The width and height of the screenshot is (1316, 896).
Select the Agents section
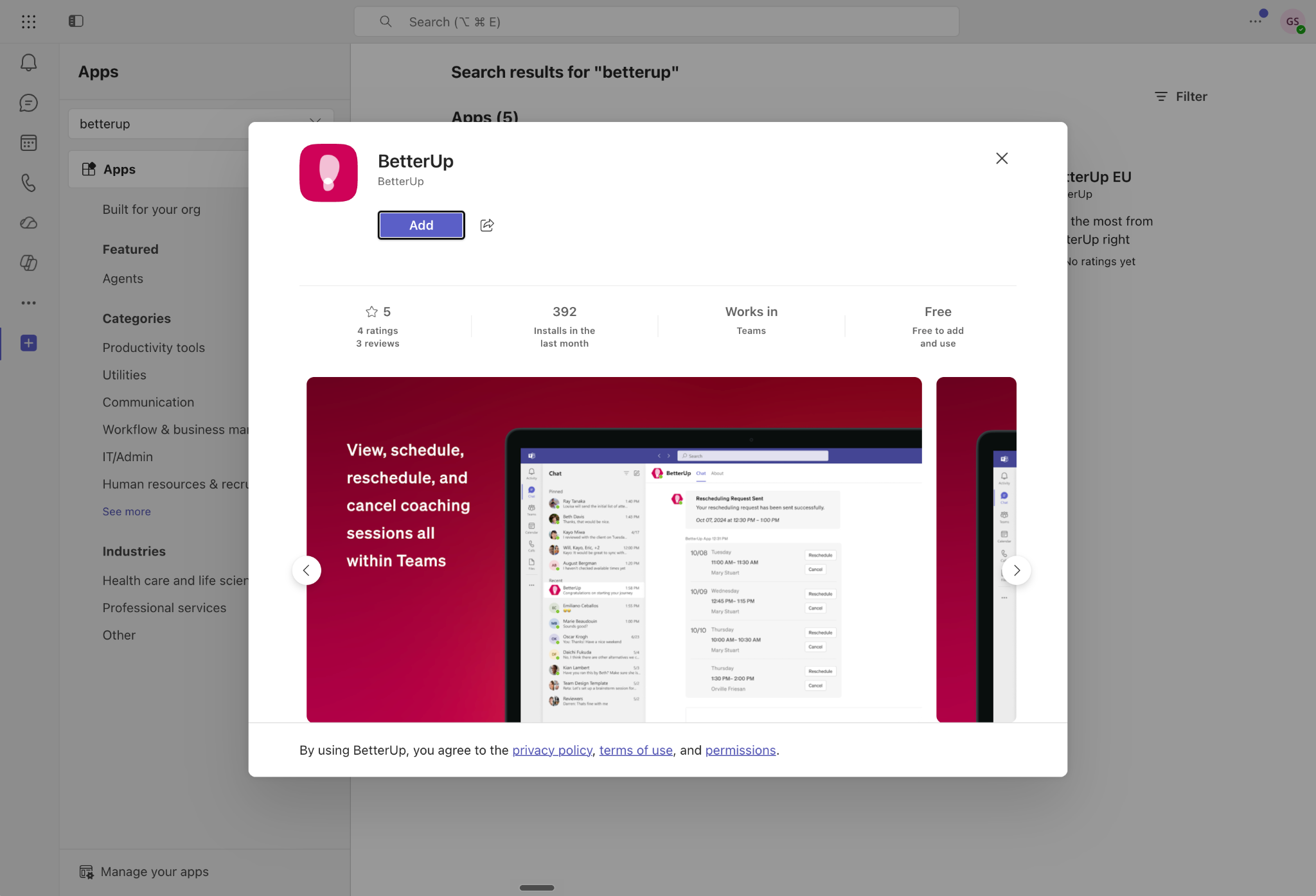[123, 279]
